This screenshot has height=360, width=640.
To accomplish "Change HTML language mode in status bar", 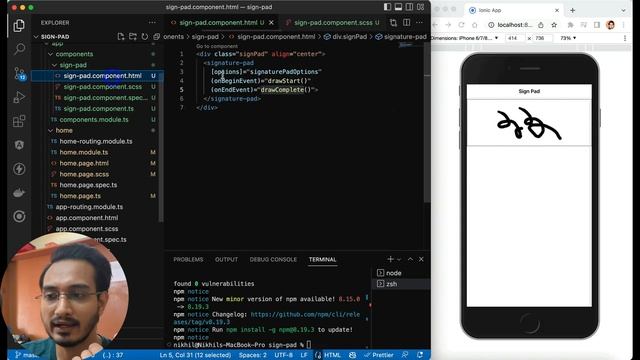I will point(332,355).
